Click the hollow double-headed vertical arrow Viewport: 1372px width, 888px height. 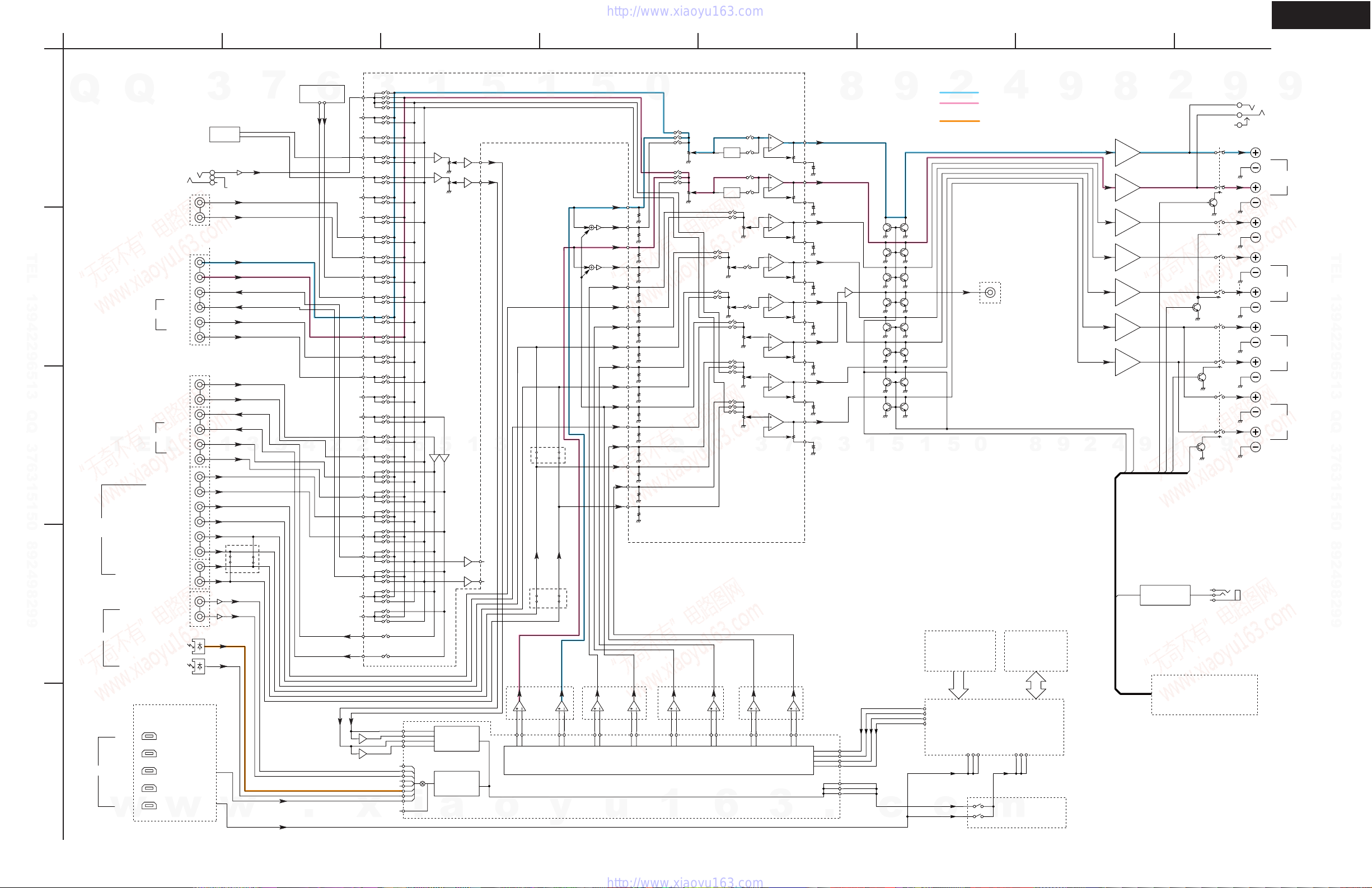pyautogui.click(x=1036, y=685)
